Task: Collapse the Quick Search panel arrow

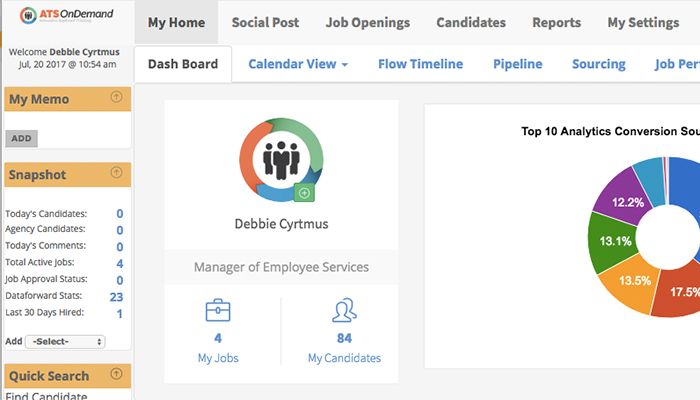Action: [x=116, y=375]
